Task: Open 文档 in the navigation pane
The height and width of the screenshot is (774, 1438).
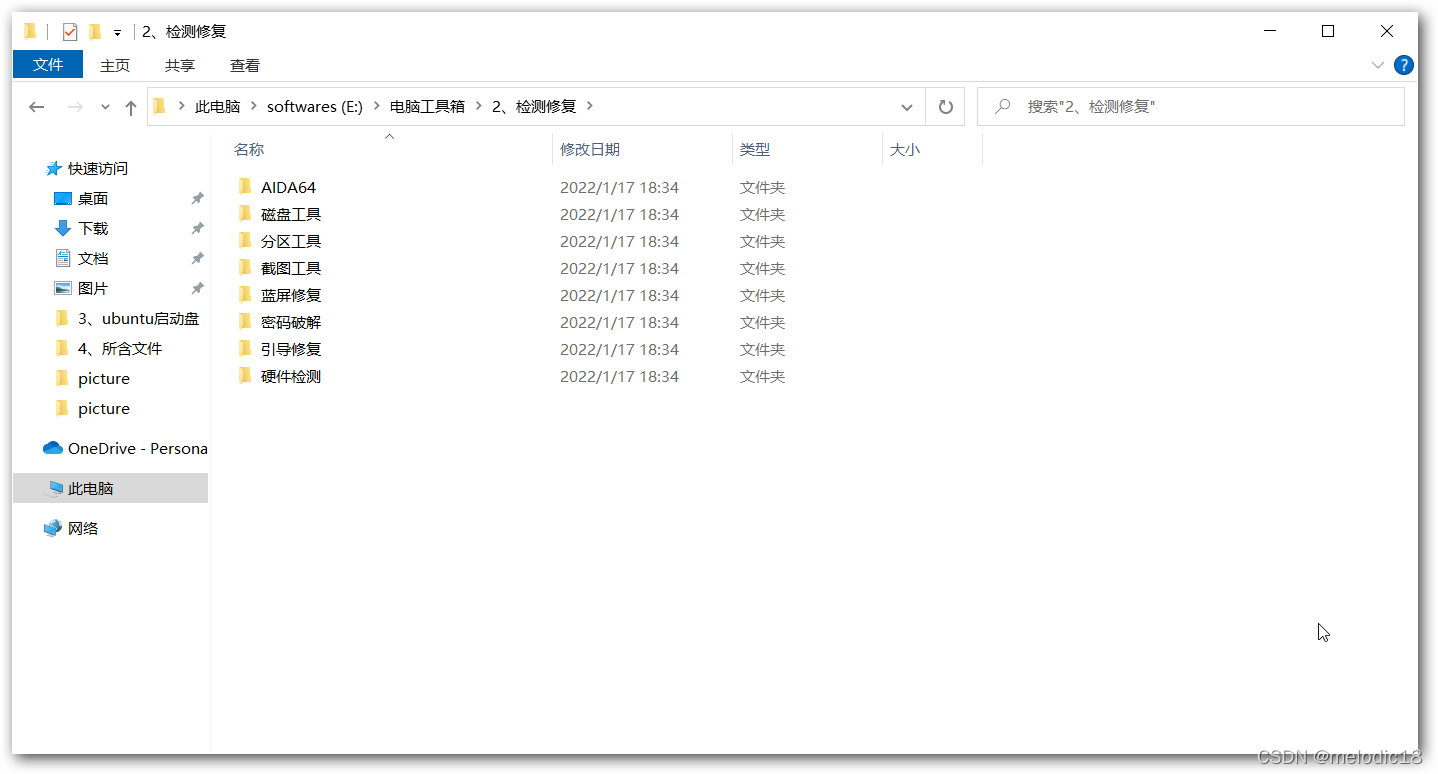Action: click(93, 259)
